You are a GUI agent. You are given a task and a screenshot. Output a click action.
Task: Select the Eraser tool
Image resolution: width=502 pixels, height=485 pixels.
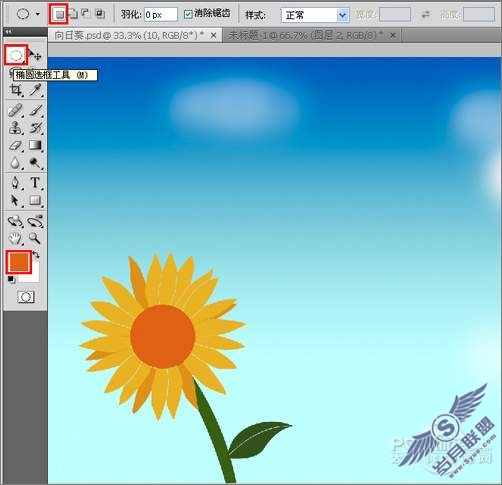[15, 145]
